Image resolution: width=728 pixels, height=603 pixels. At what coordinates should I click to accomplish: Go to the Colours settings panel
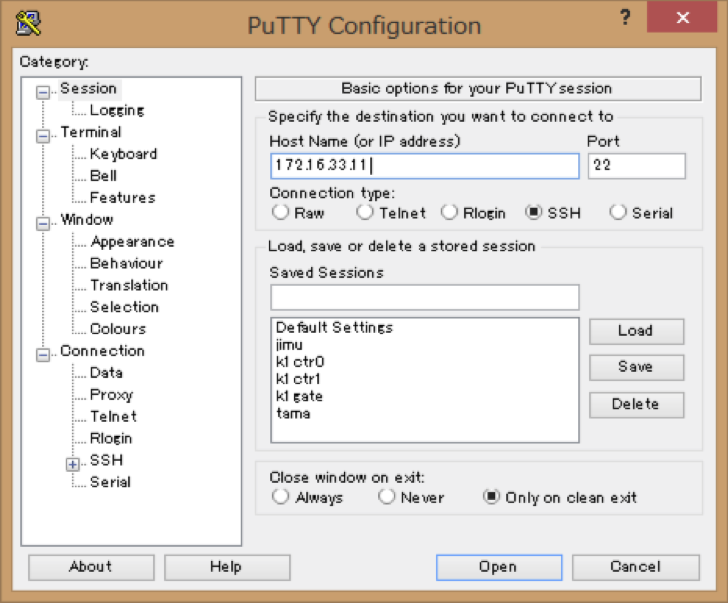pyautogui.click(x=117, y=329)
